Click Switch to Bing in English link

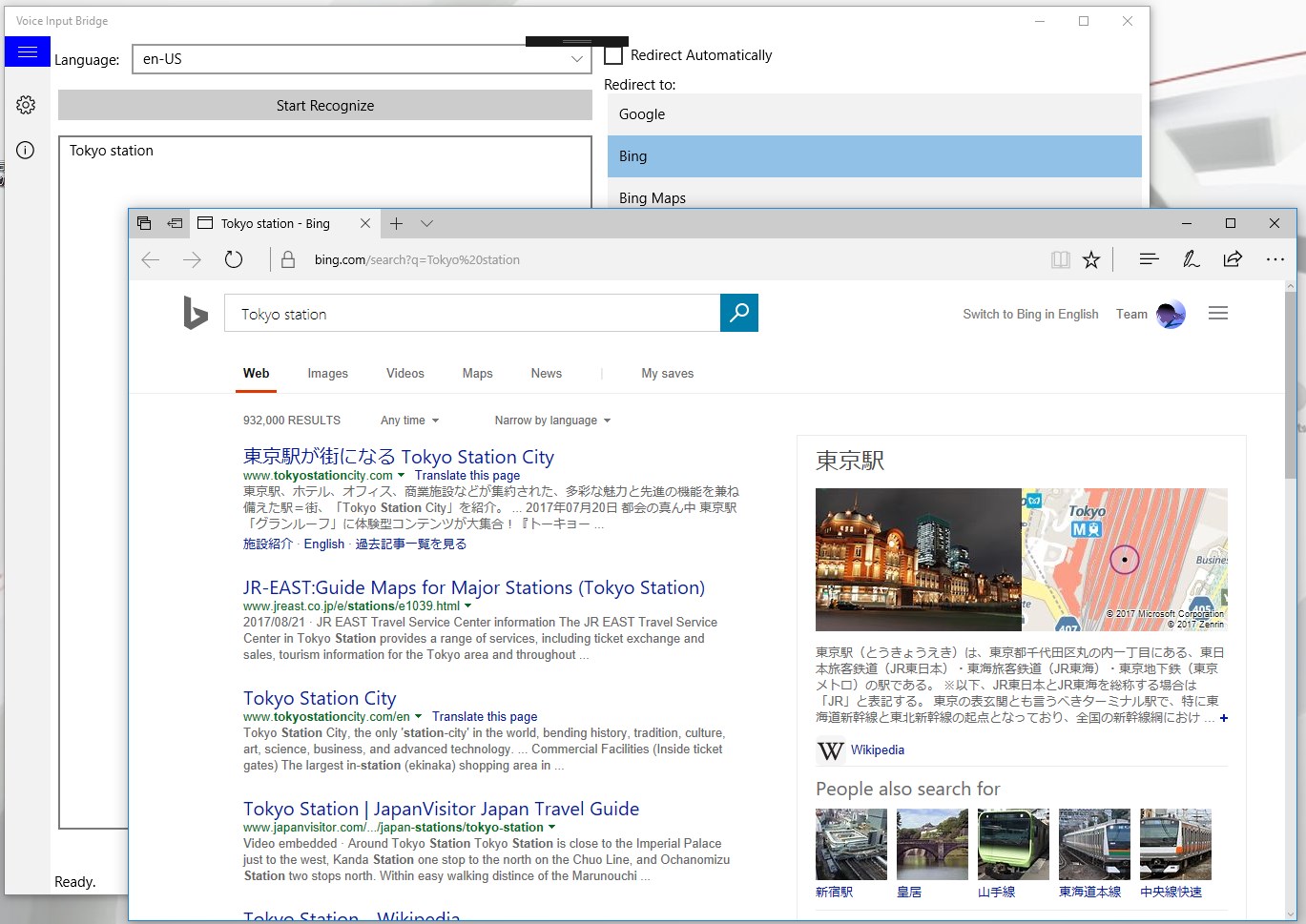1030,314
